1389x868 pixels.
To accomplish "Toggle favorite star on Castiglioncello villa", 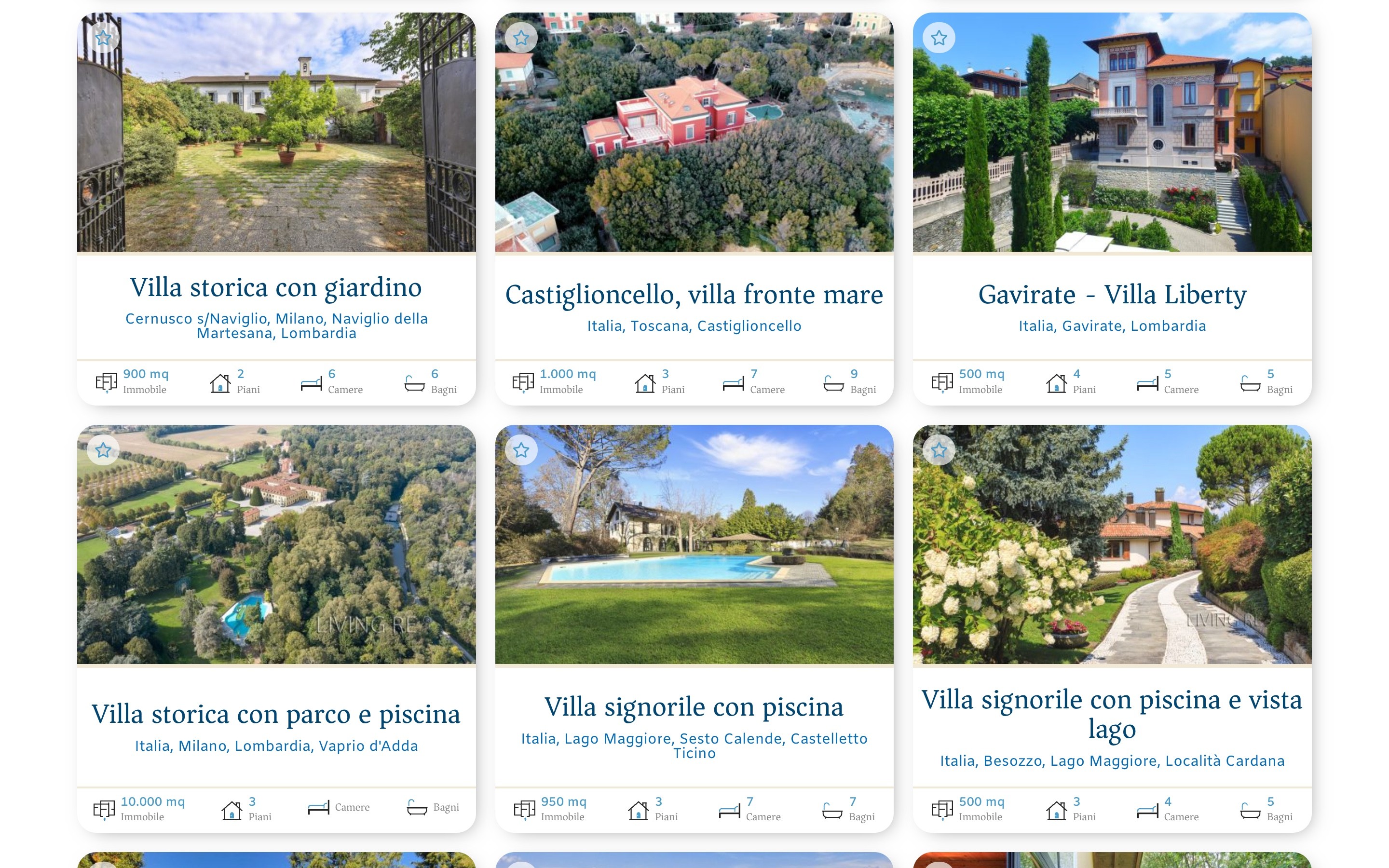I will tap(521, 38).
